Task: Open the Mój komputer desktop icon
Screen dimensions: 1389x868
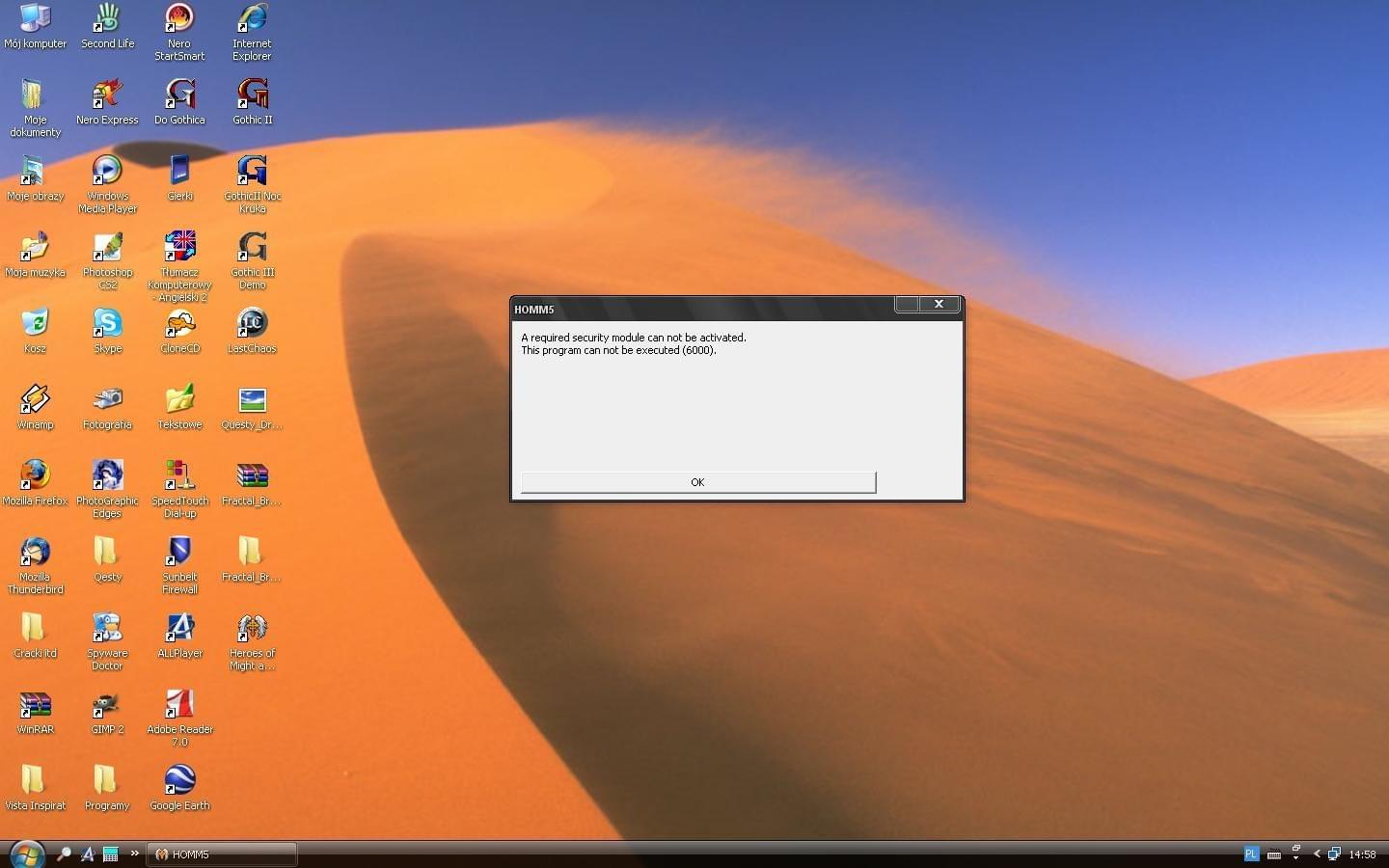Action: point(35,25)
